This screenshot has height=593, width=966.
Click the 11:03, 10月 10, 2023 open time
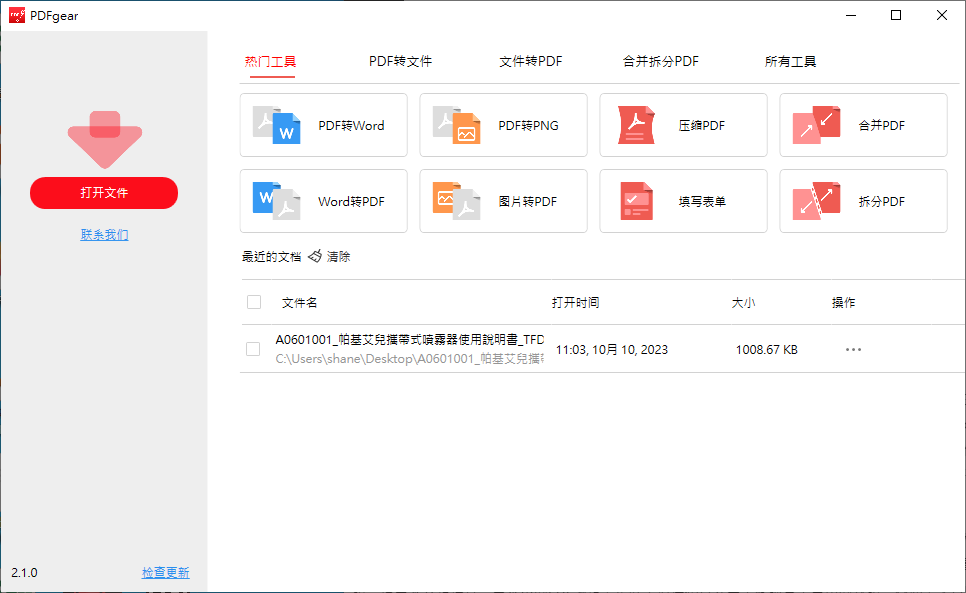612,350
